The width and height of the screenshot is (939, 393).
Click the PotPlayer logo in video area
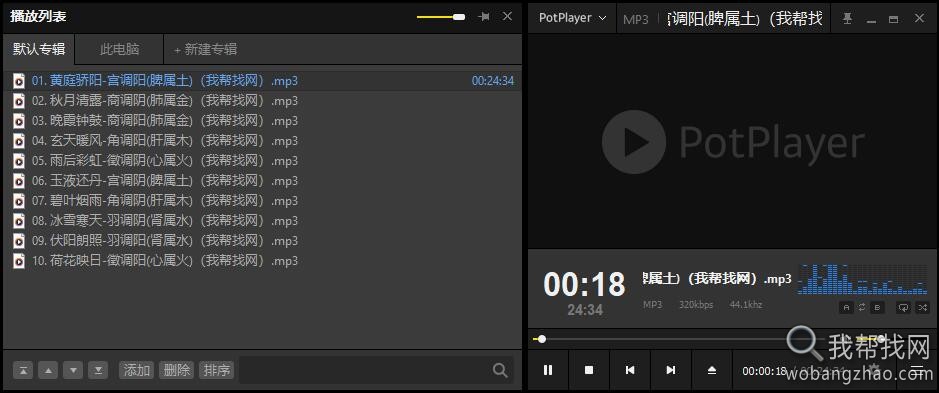[733, 142]
